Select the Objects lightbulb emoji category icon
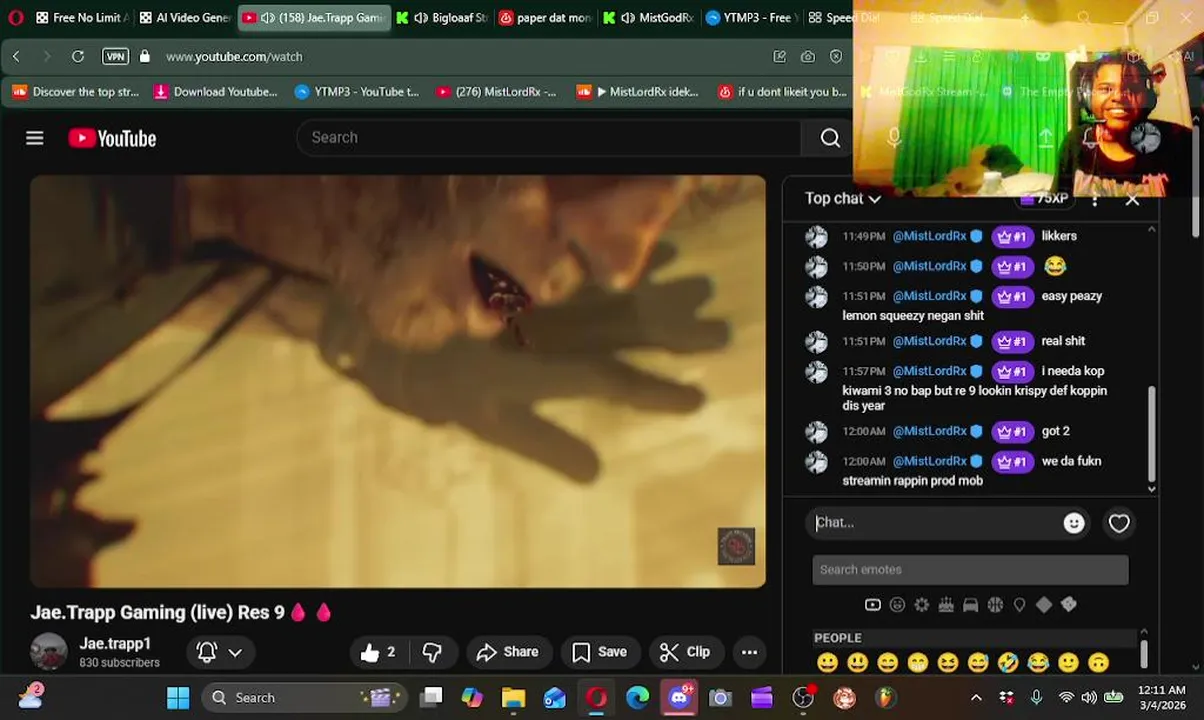Viewport: 1204px width, 720px height. (x=1019, y=604)
